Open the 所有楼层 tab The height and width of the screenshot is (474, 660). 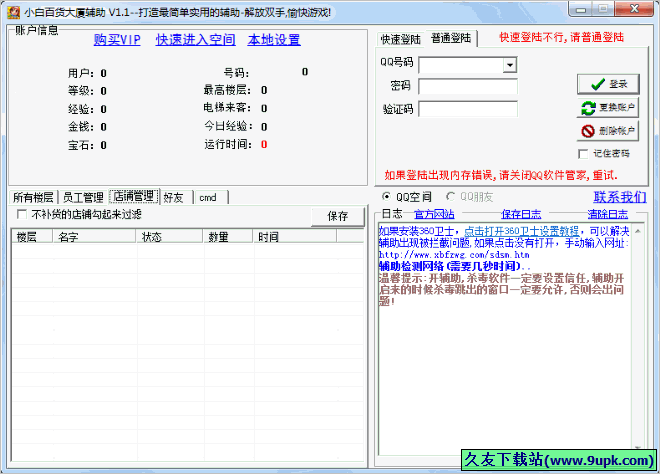tap(33, 197)
